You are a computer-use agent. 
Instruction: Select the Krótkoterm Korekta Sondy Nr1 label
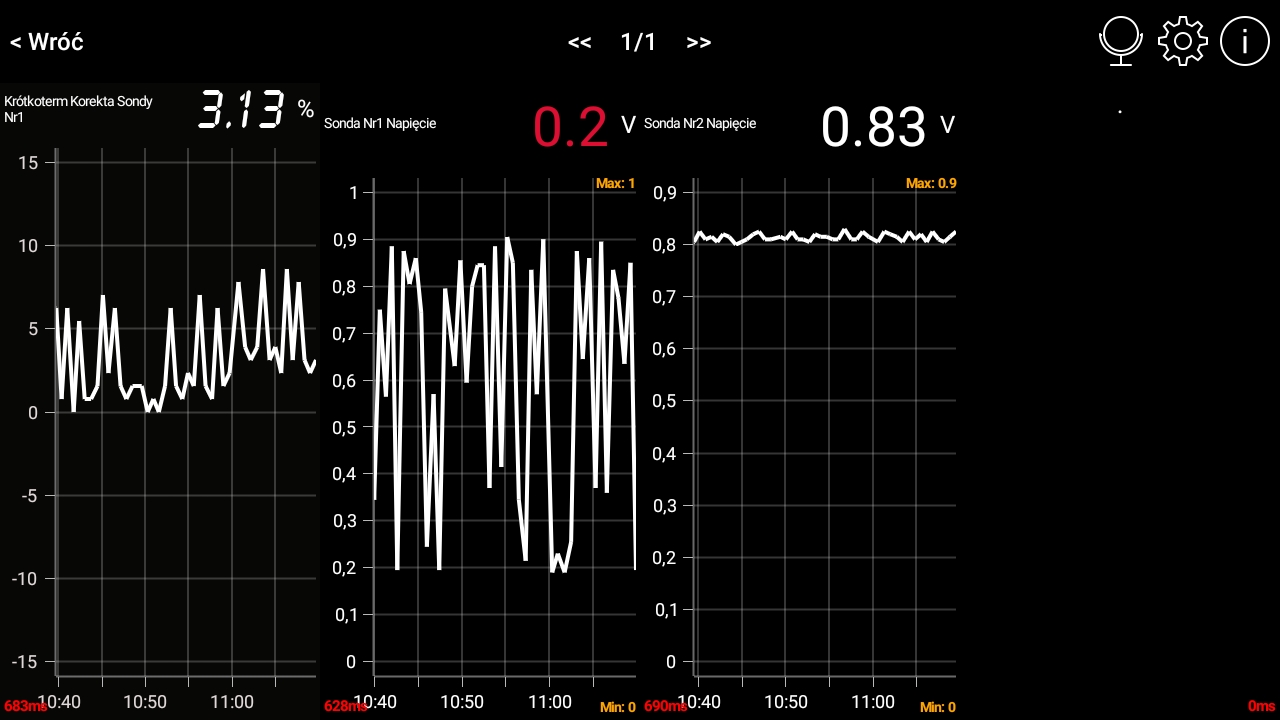pos(79,109)
